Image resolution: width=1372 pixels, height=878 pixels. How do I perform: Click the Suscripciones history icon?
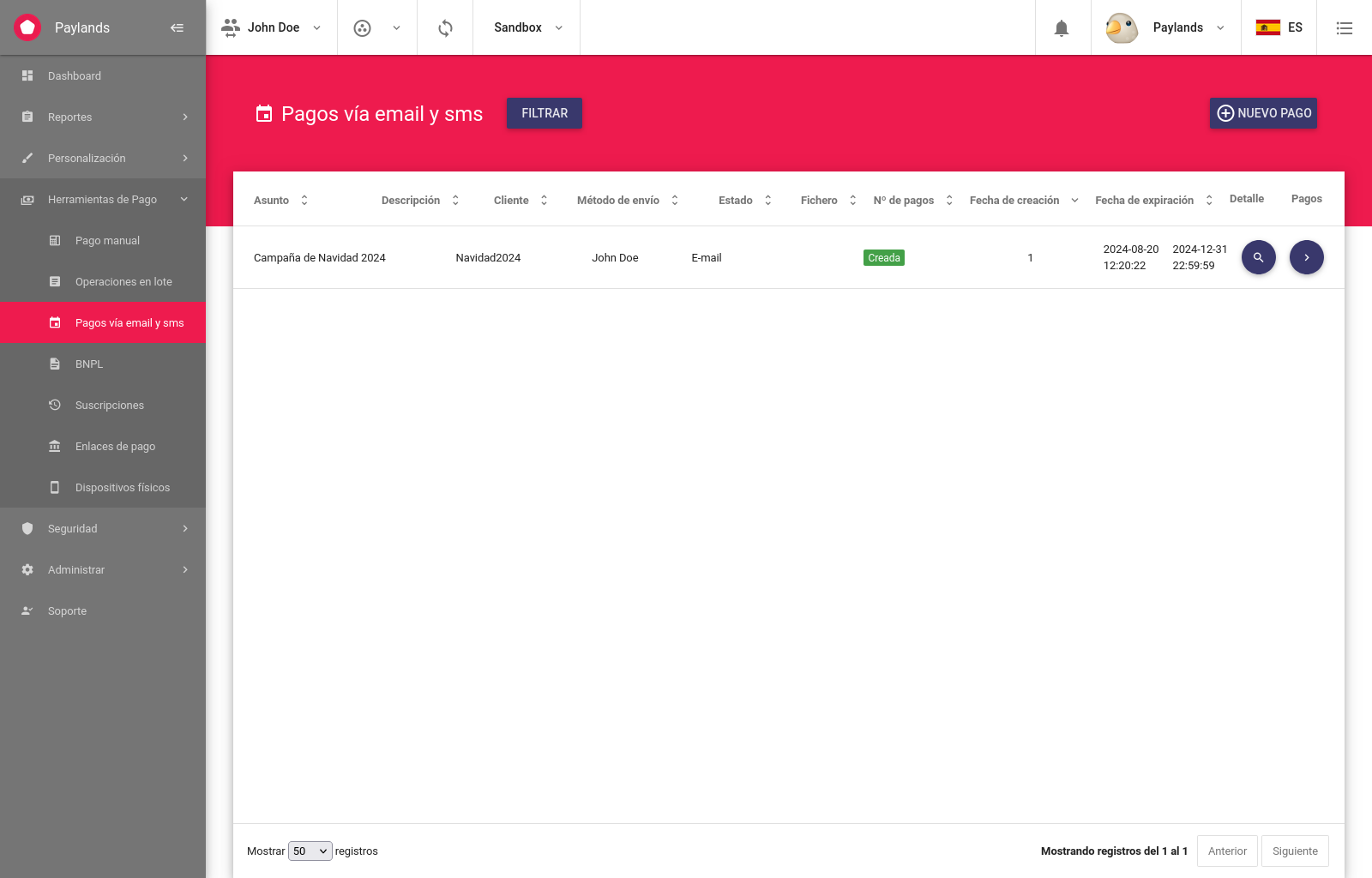pos(55,405)
